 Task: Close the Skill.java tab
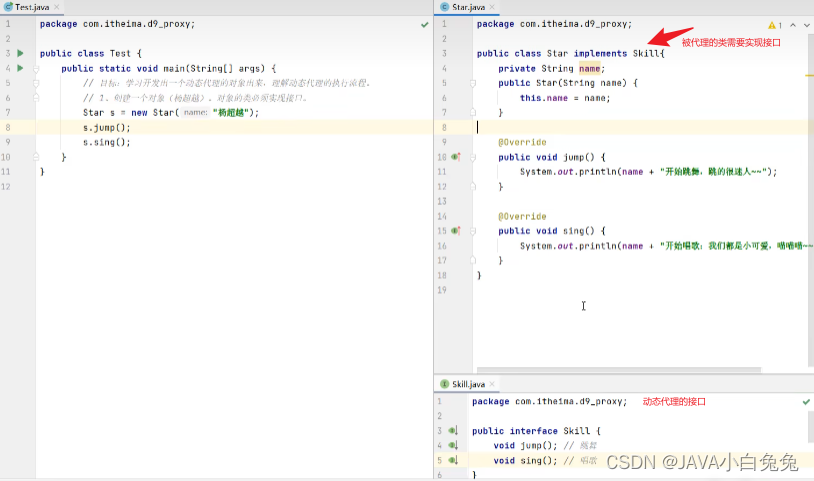coord(492,384)
